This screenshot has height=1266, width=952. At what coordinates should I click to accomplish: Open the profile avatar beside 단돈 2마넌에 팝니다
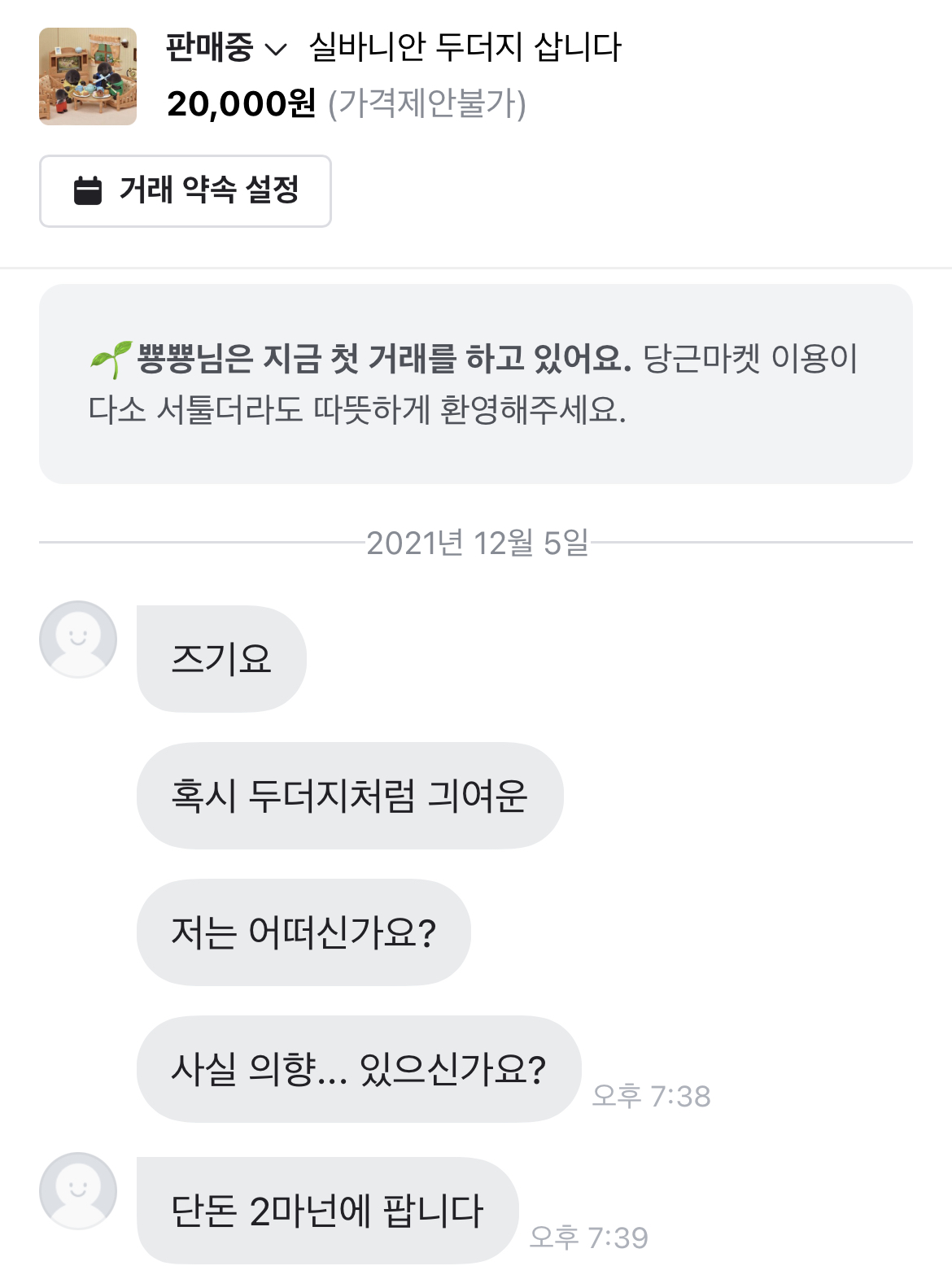point(78,1190)
